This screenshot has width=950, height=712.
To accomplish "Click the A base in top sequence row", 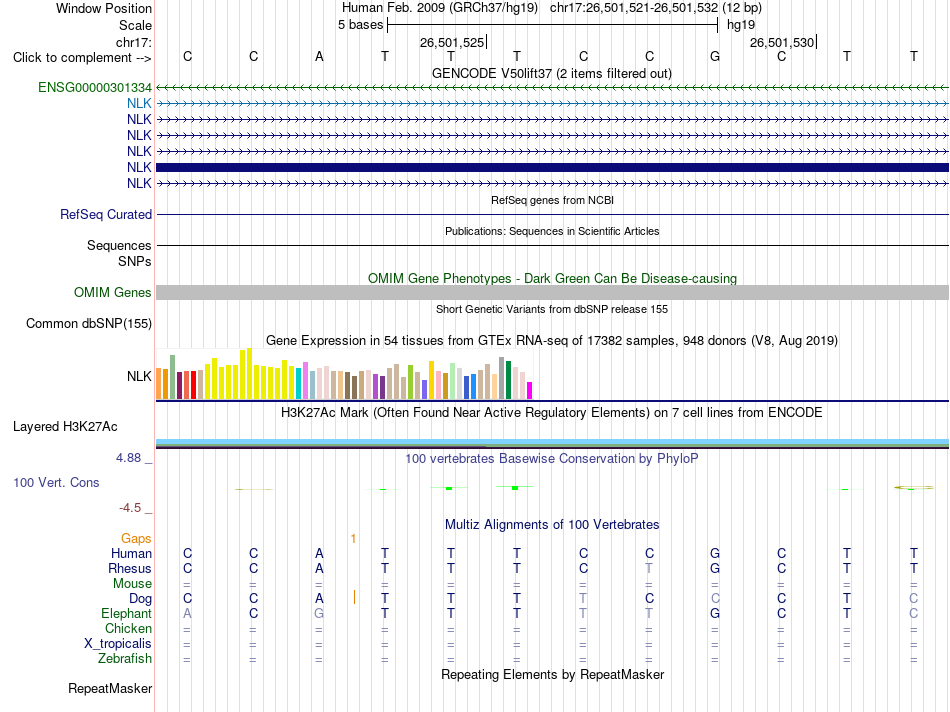I will coord(319,56).
